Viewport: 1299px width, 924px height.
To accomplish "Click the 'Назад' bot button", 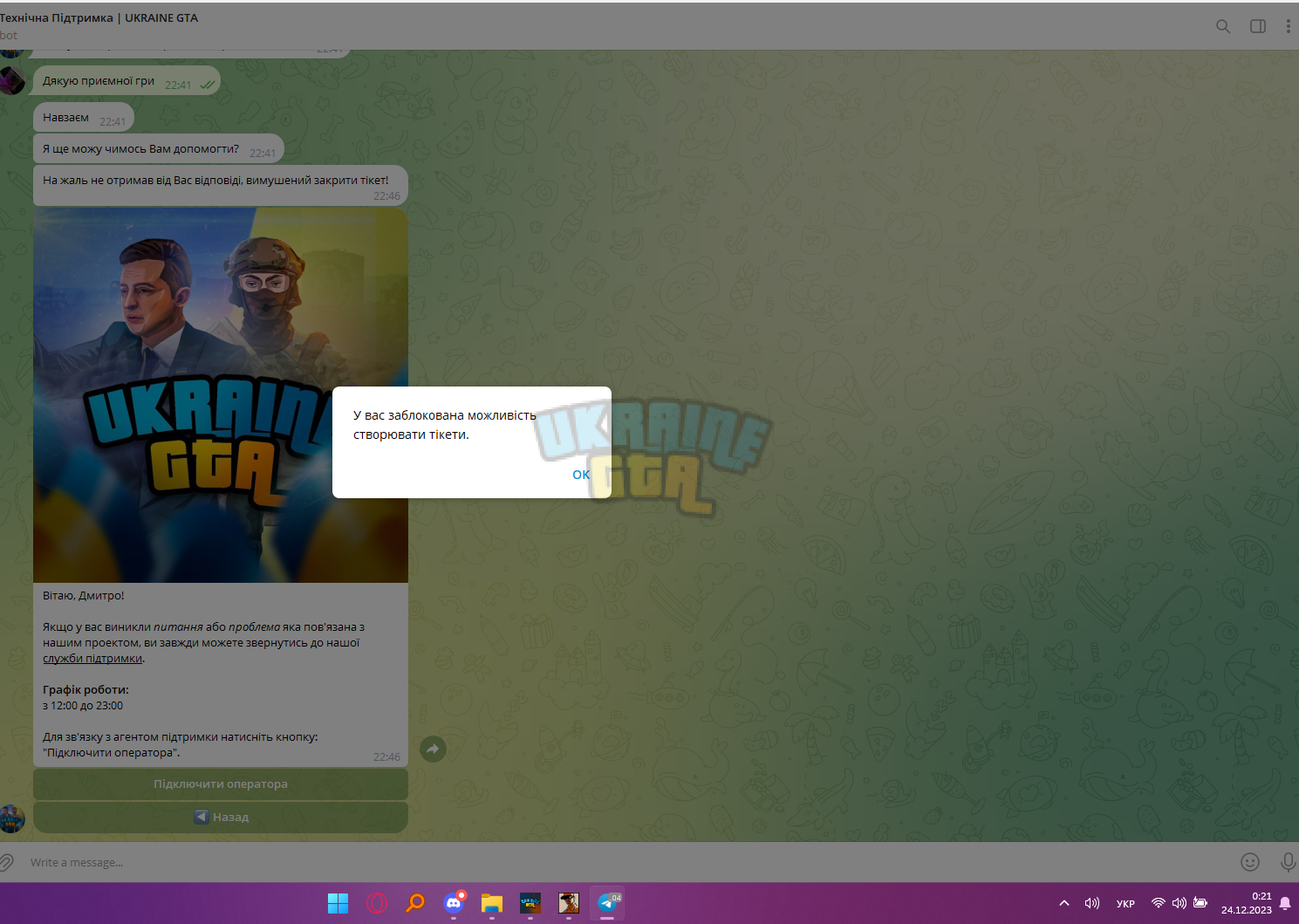I will tap(221, 818).
